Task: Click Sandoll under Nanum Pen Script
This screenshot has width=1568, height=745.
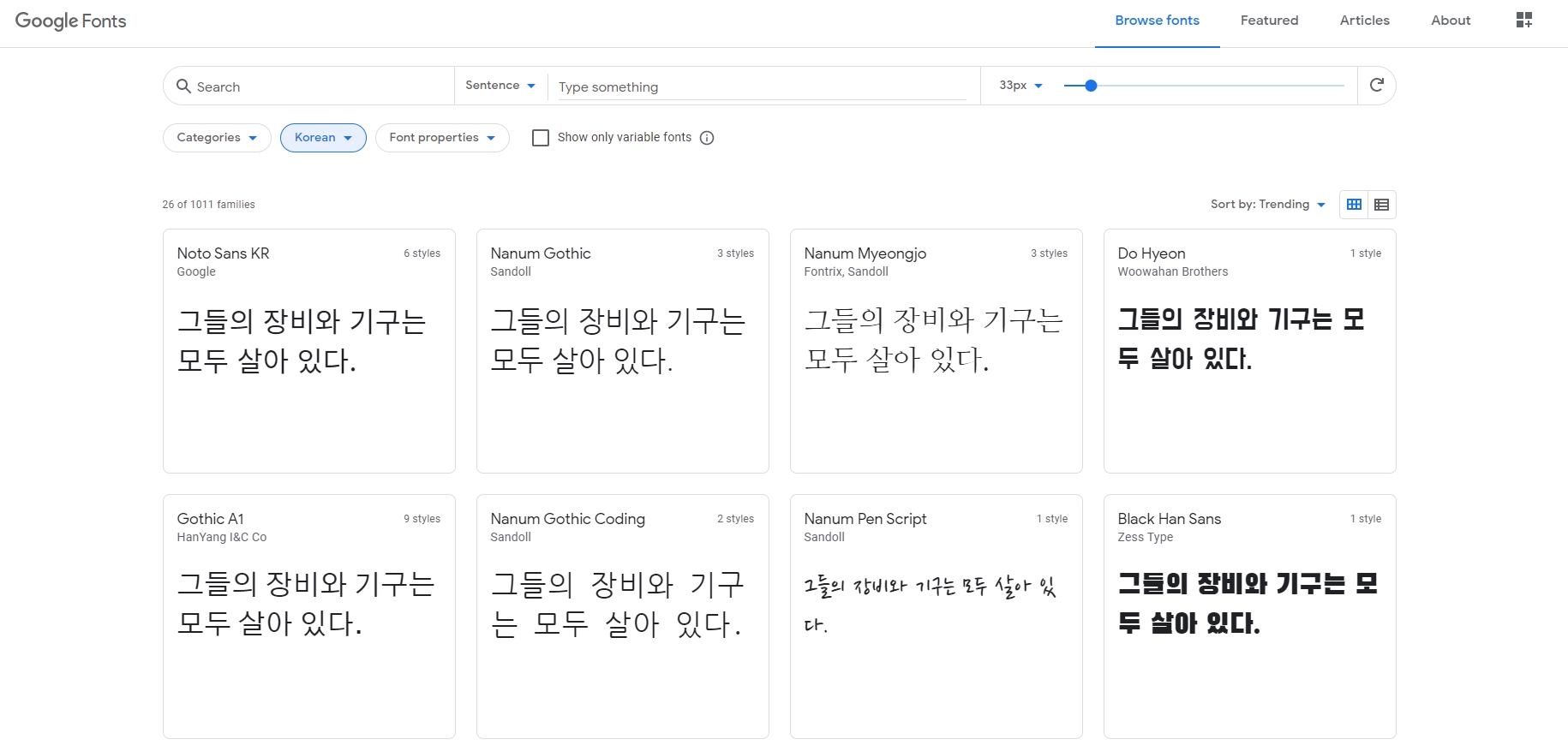Action: (x=824, y=537)
